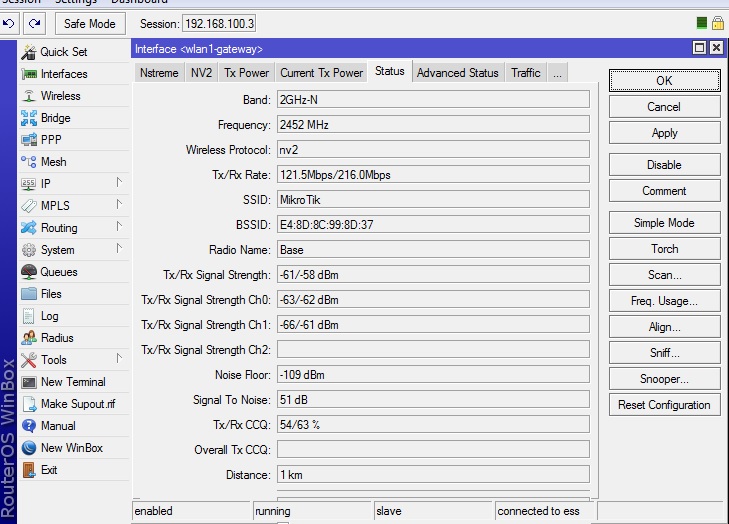This screenshot has height=524, width=729.
Task: Open the IP icon in sidebar
Action: click(x=28, y=184)
